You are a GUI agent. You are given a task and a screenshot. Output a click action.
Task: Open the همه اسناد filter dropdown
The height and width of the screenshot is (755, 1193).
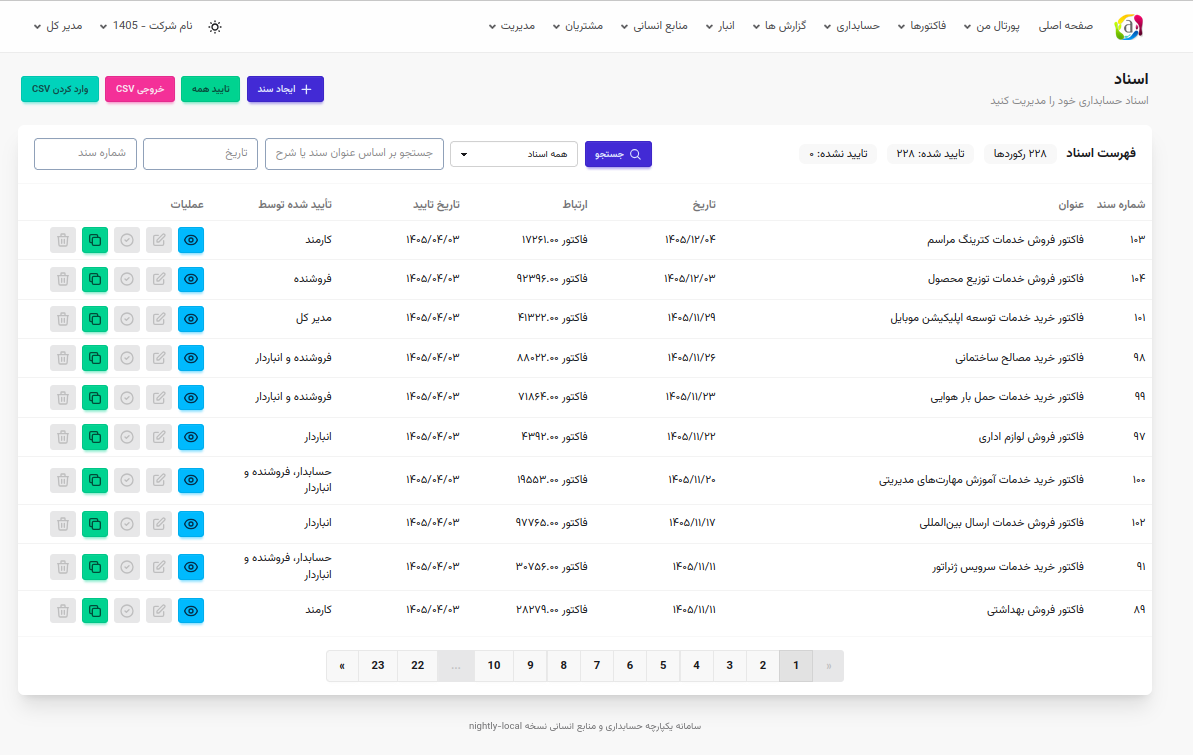coord(514,155)
